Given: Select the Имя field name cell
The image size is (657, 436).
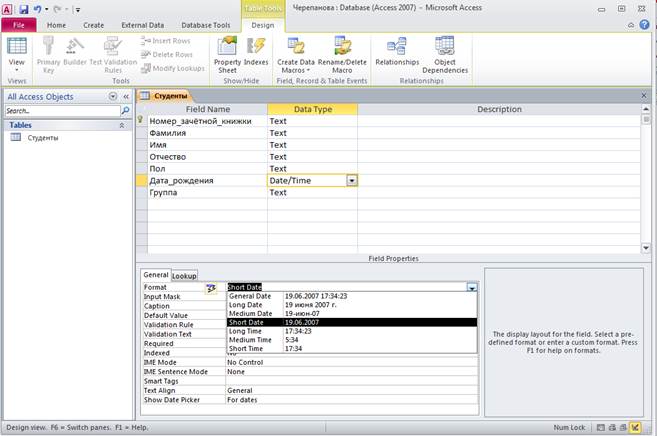Looking at the screenshot, I should point(207,145).
